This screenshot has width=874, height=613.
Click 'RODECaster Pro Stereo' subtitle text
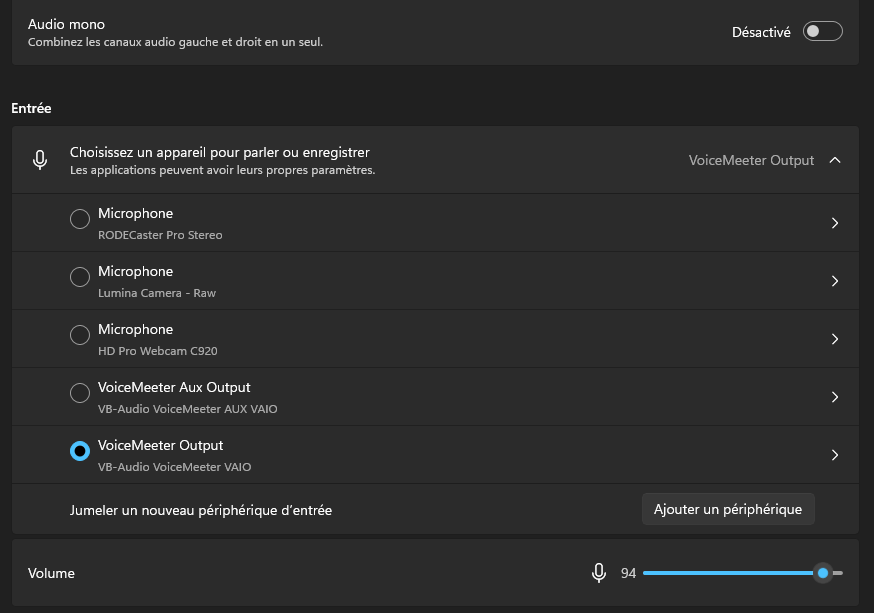tap(160, 235)
